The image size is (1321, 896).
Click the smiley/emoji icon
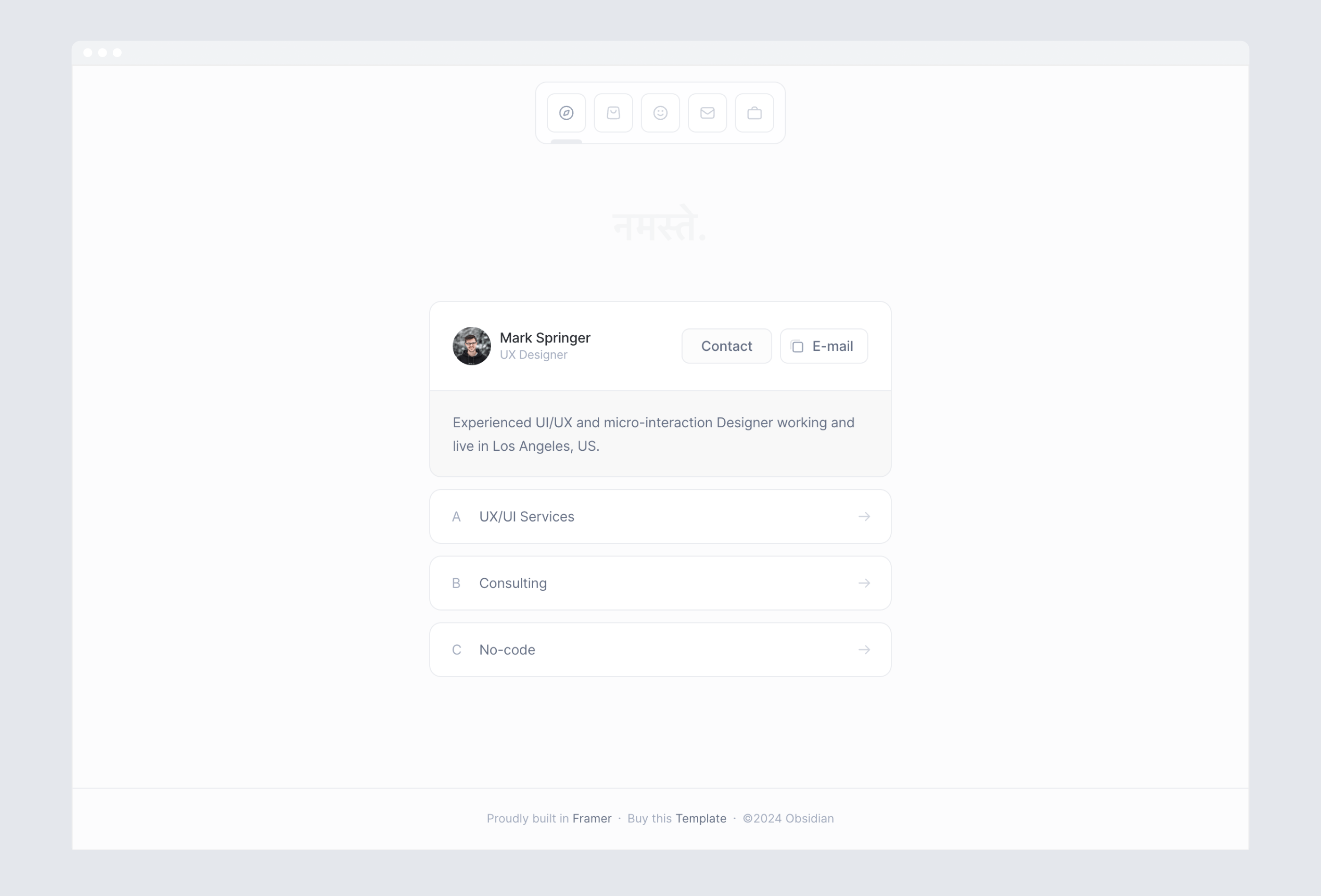click(x=660, y=112)
